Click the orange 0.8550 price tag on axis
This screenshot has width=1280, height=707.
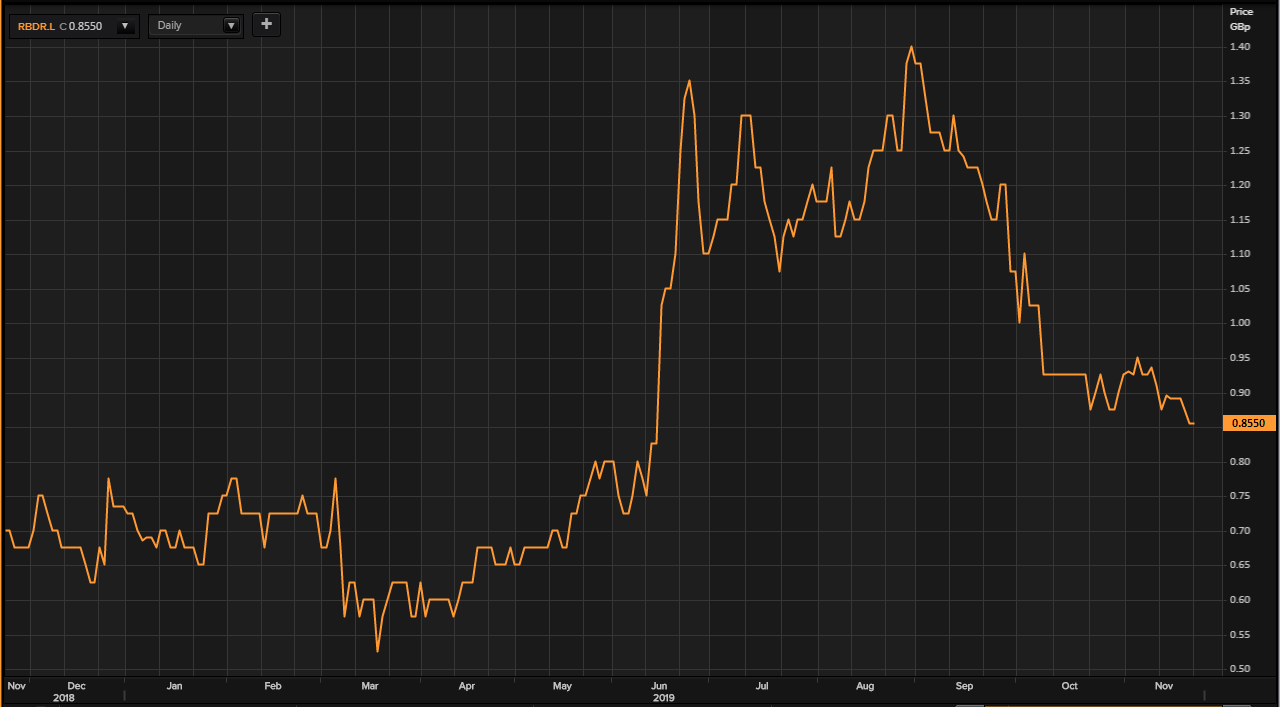click(x=1249, y=423)
